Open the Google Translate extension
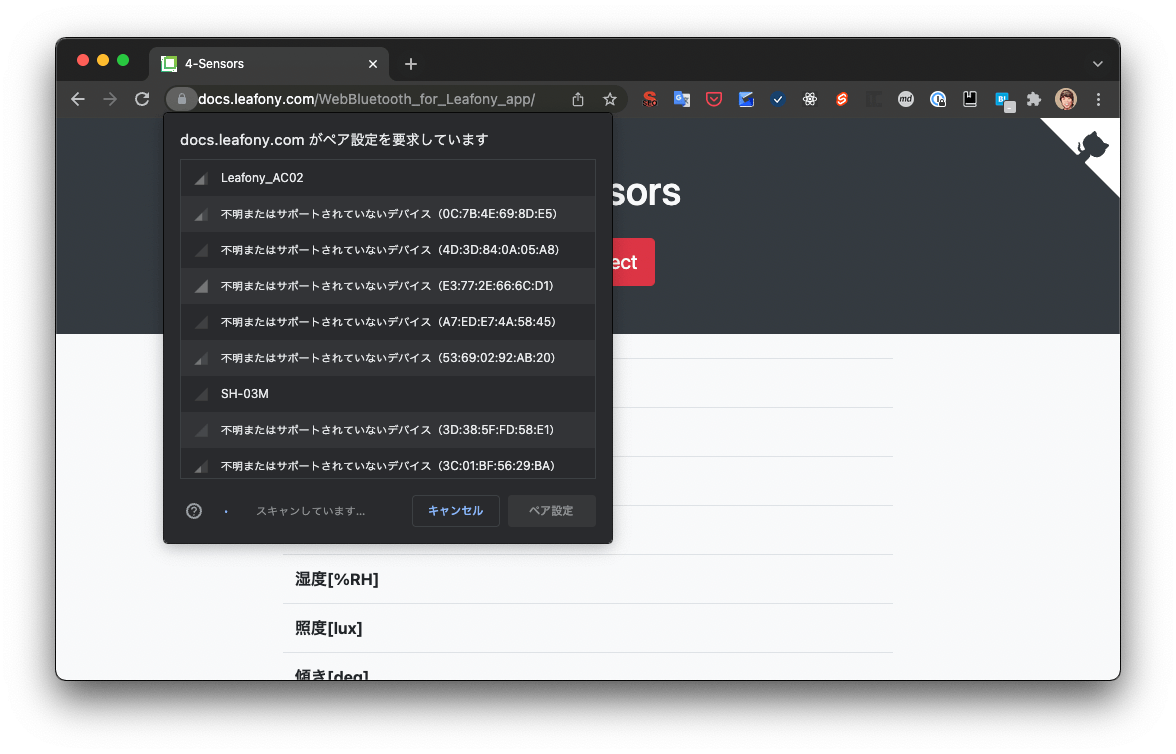This screenshot has width=1176, height=754. [x=682, y=99]
